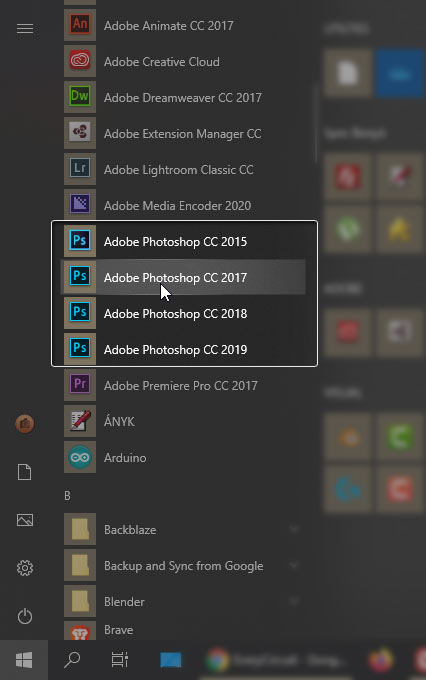Launch Adobe Creative Cloud icon
Image resolution: width=426 pixels, height=680 pixels.
(80, 61)
